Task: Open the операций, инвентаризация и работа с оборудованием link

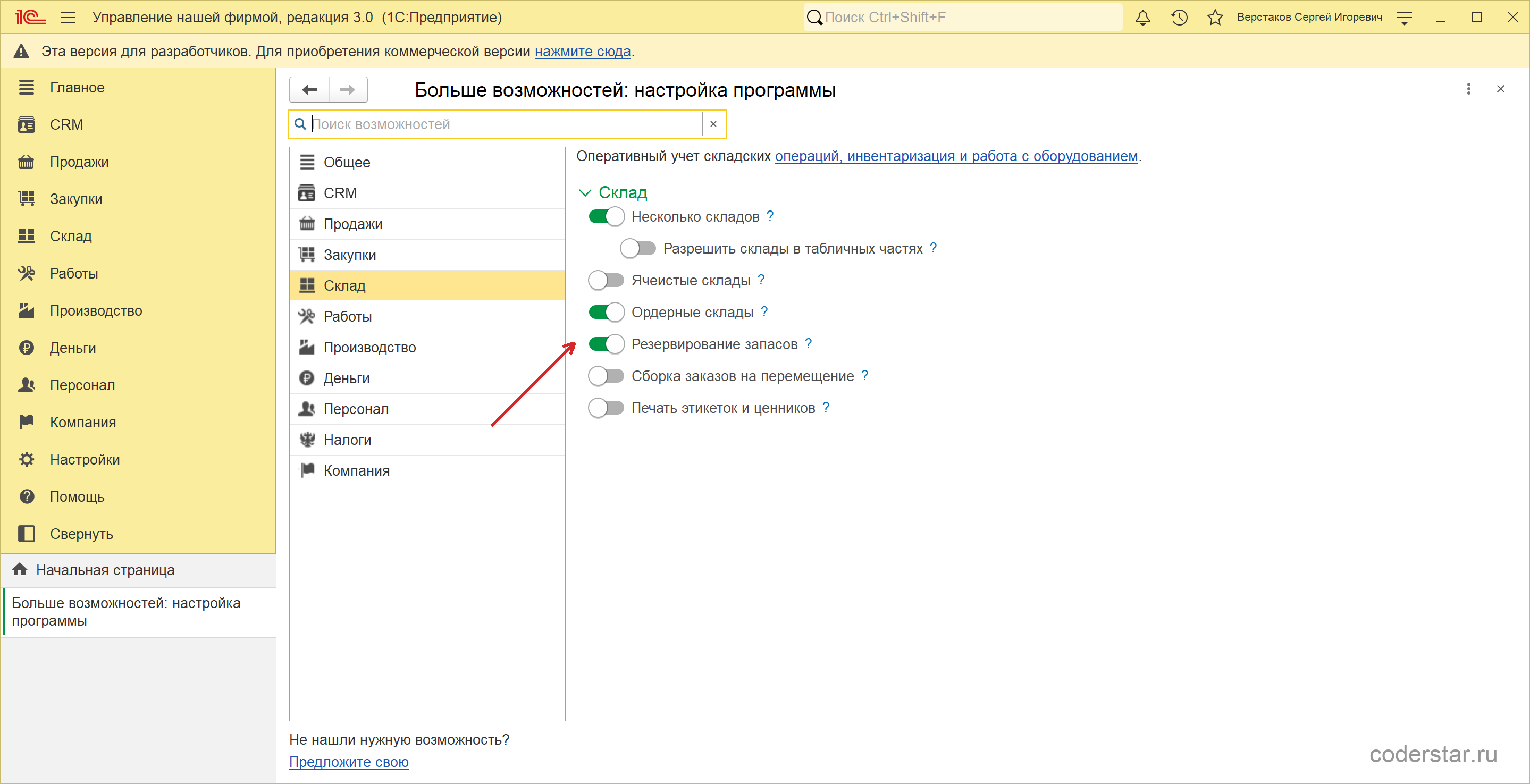Action: click(956, 156)
